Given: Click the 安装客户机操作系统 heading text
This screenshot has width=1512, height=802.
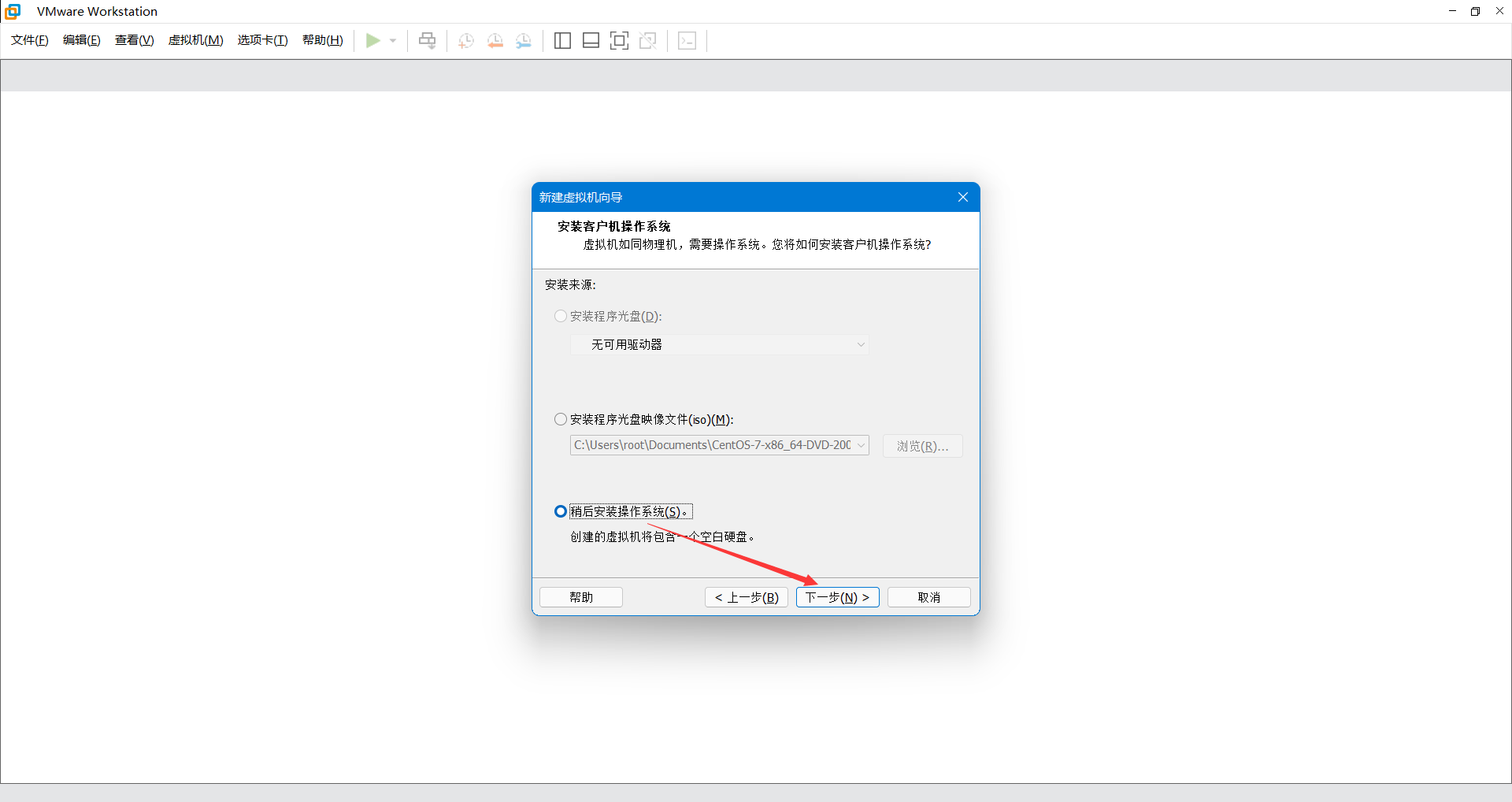Looking at the screenshot, I should [614, 226].
